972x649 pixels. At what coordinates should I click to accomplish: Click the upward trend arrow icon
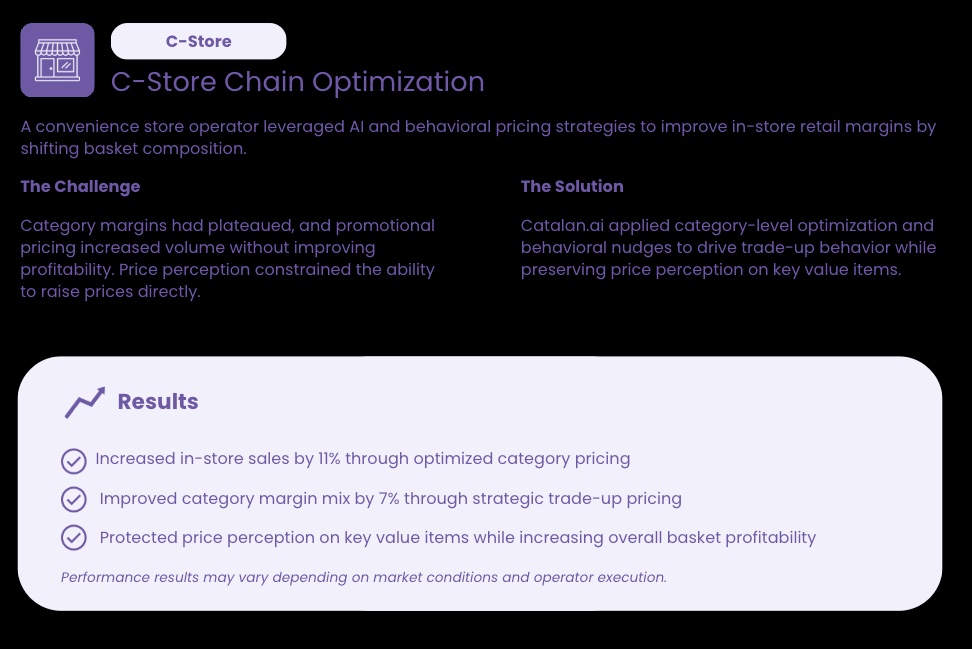pyautogui.click(x=84, y=402)
